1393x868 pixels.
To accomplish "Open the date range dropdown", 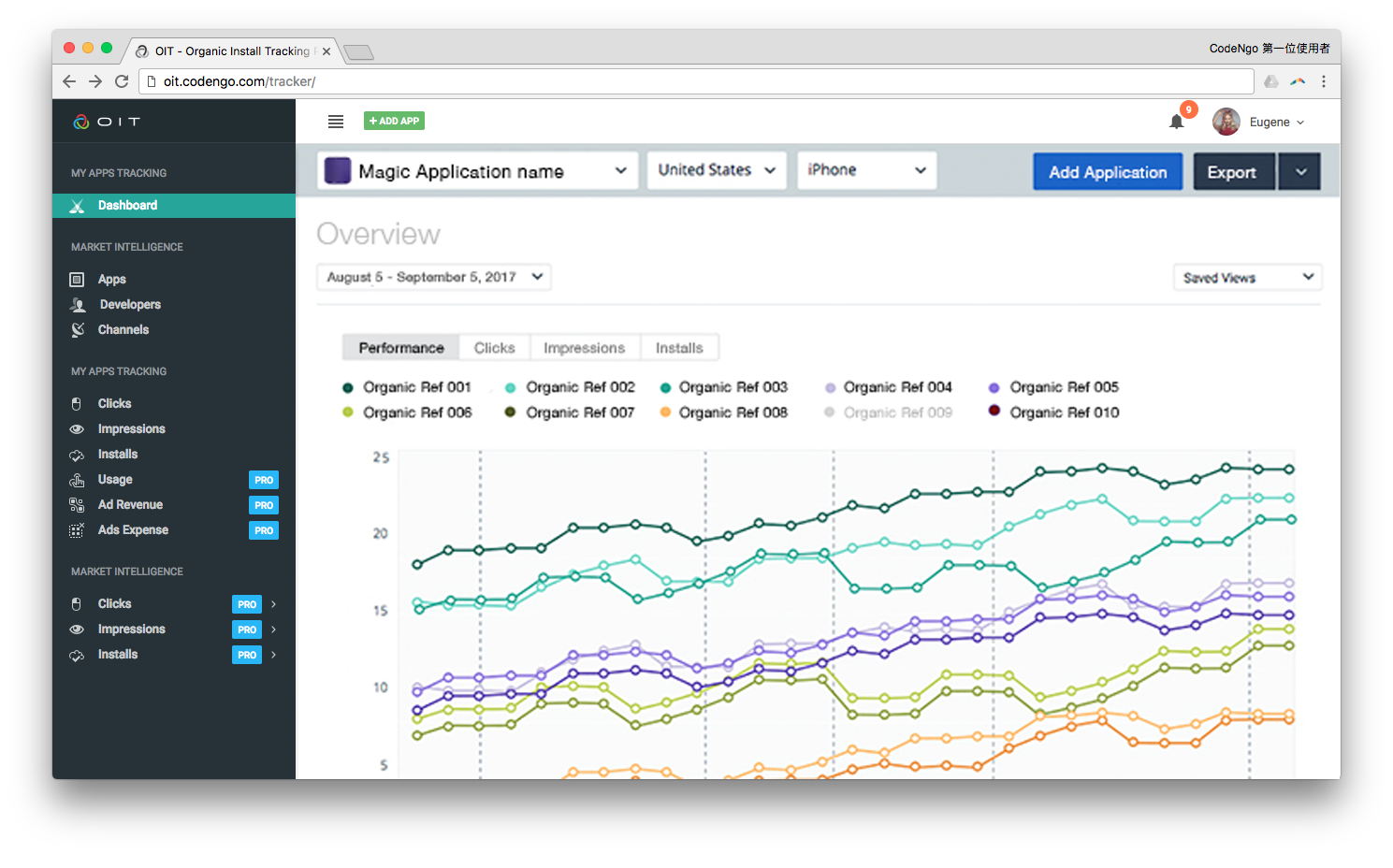I will (434, 277).
